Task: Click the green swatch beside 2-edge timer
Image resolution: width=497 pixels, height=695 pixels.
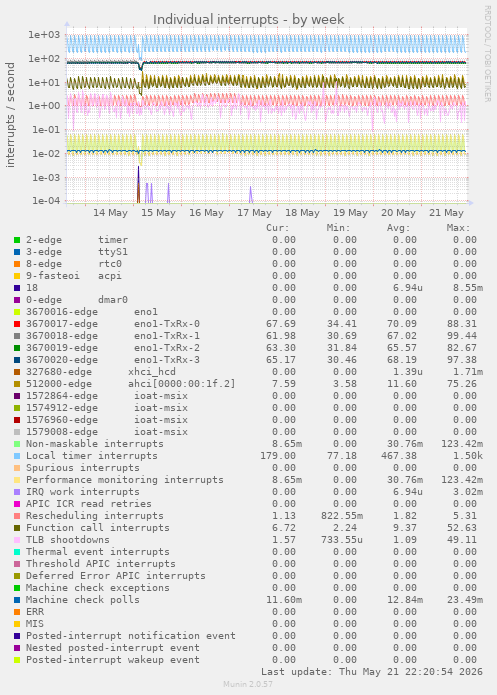Action: coord(17,240)
